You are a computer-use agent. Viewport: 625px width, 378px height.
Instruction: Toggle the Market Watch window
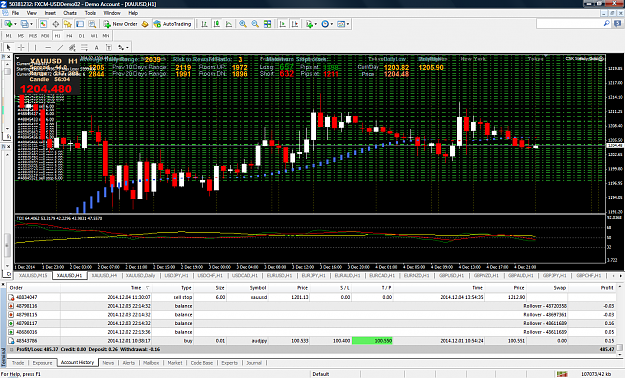tap(43, 24)
